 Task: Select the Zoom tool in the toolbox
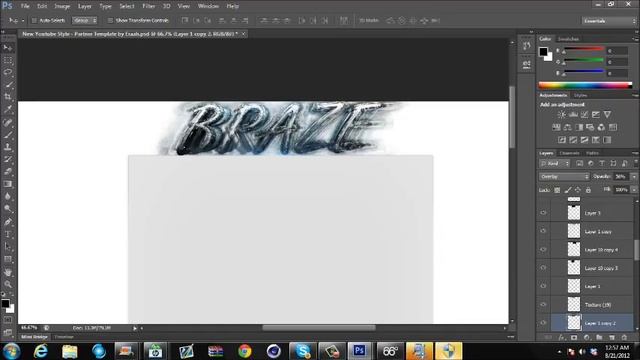pos(8,284)
